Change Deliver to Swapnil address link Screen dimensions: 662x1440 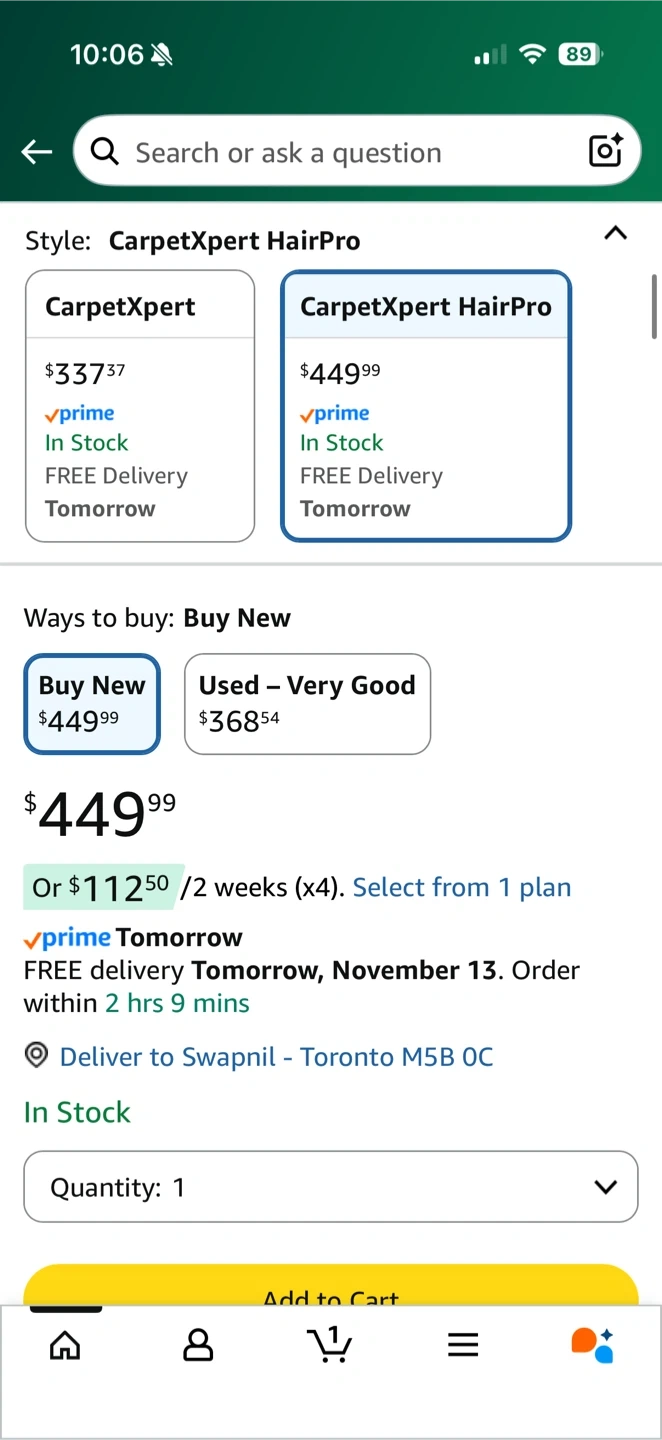tap(276, 1057)
